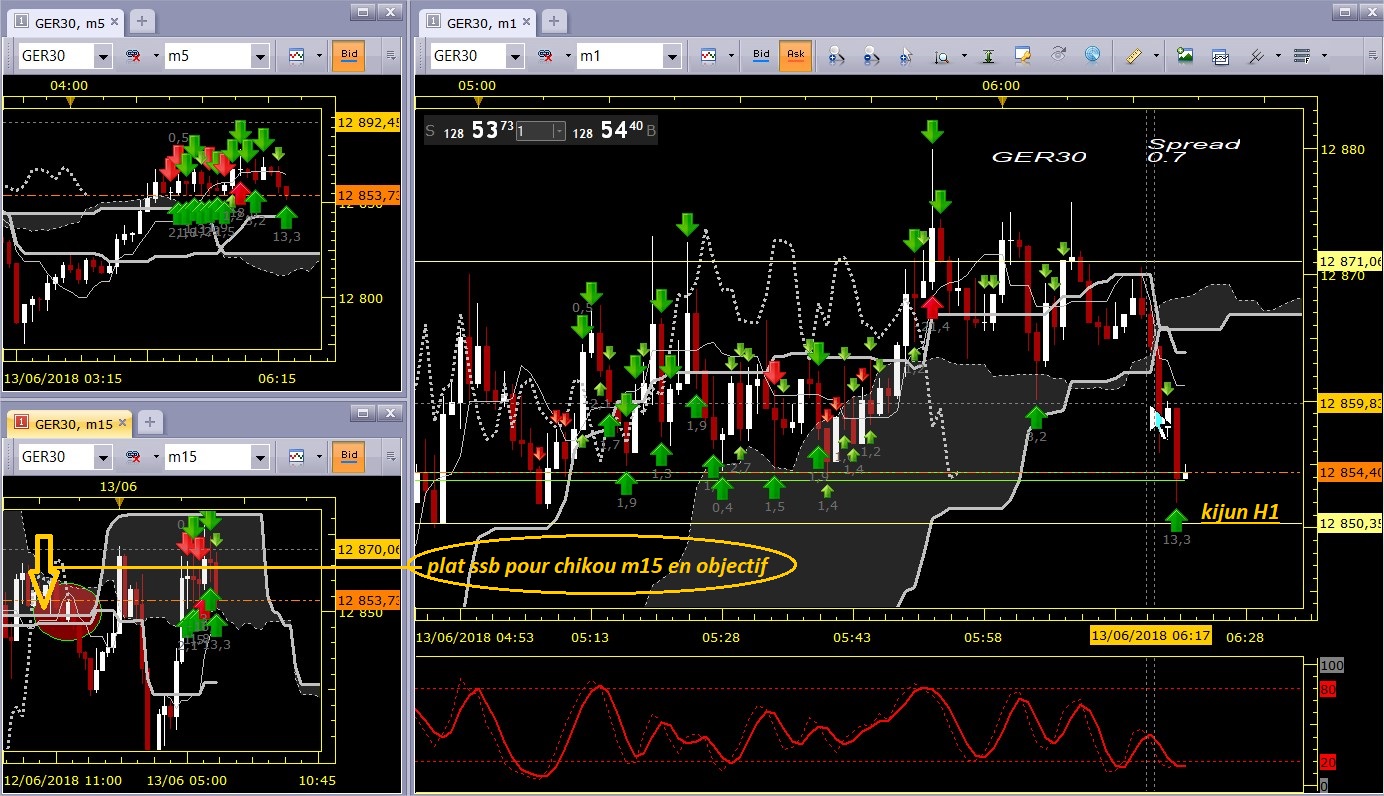Click the blue globe icon in m1 toolbar
Image resolution: width=1384 pixels, height=796 pixels.
click(x=1092, y=56)
